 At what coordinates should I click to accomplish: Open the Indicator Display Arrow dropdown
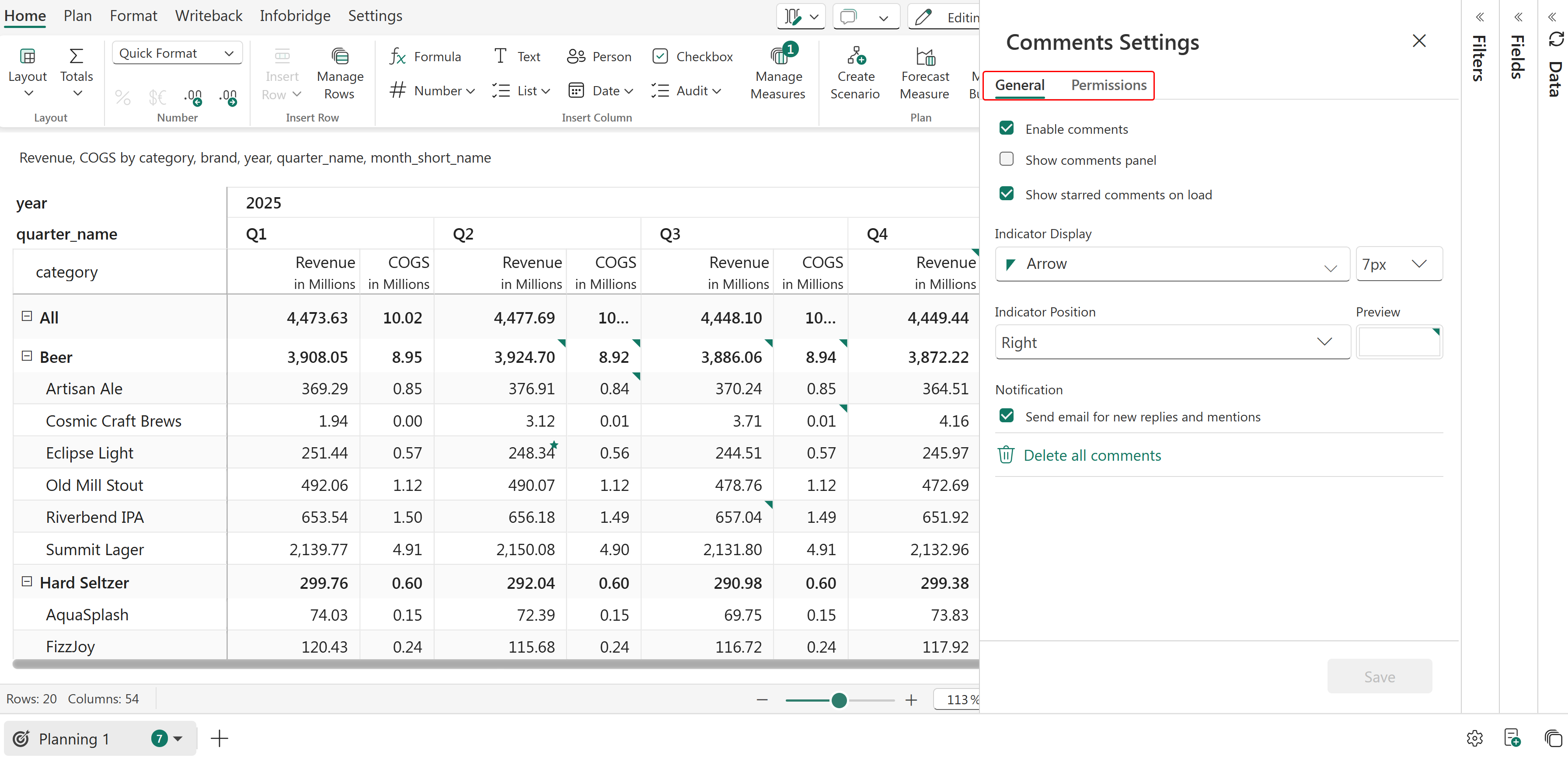(x=1172, y=264)
